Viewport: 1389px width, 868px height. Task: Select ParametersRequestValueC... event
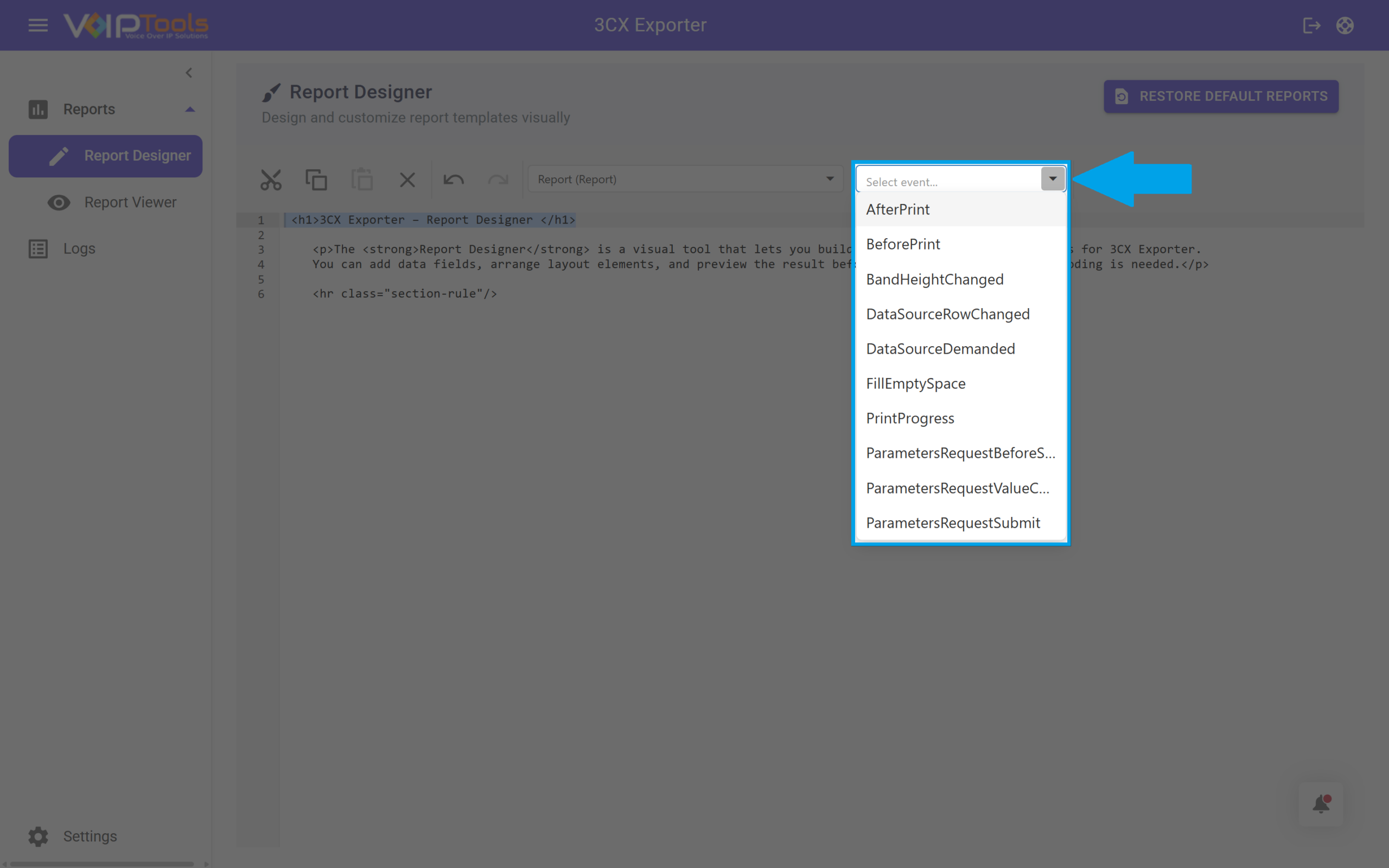(961, 488)
